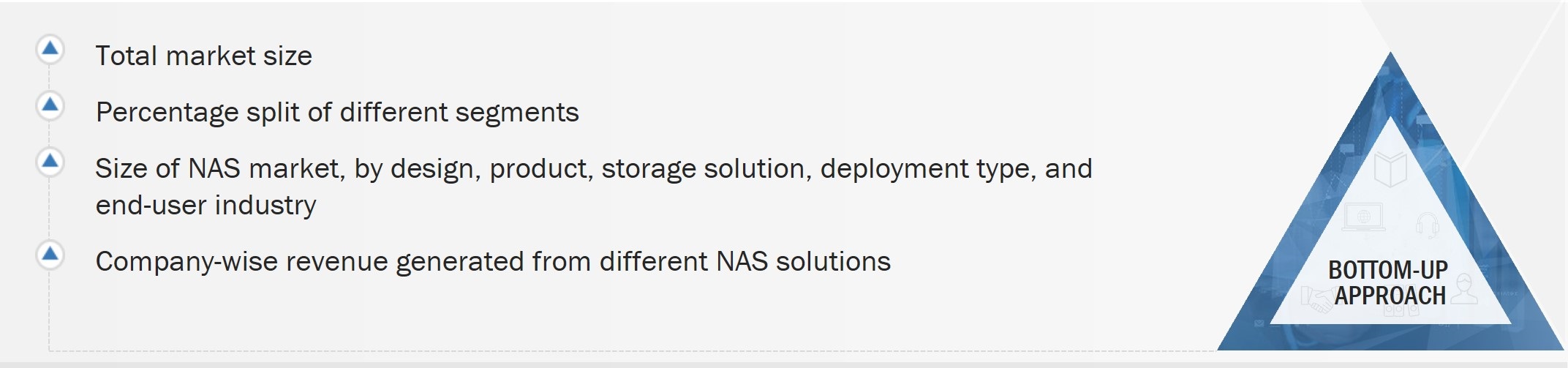Click the headset icon inside the triangle
Viewport: 1568px width, 368px height.
1427,225
